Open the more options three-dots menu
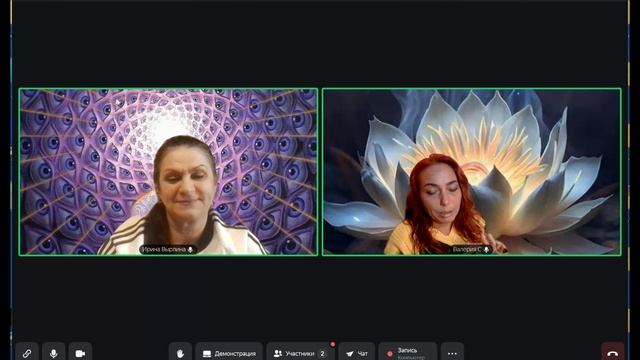640x360 pixels. [452, 352]
